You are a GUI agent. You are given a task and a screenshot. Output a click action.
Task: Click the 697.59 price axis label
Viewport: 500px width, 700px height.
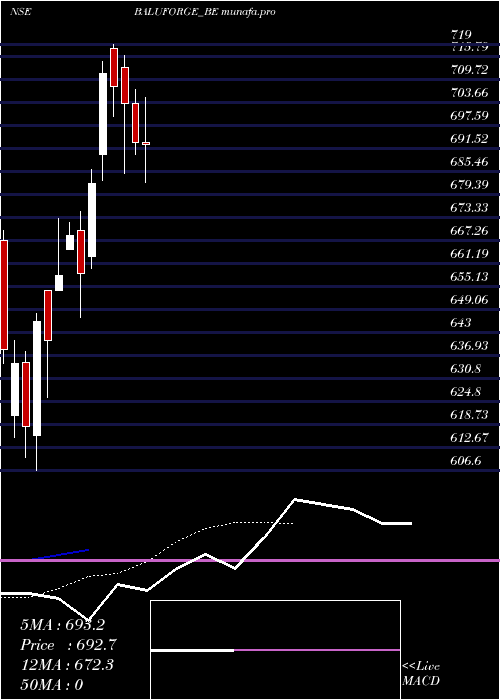click(469, 116)
